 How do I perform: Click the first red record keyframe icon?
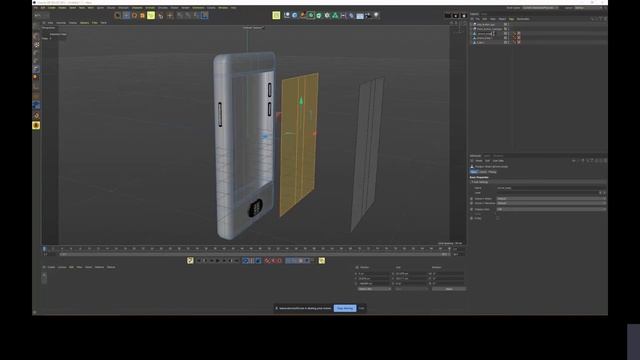coord(267,260)
